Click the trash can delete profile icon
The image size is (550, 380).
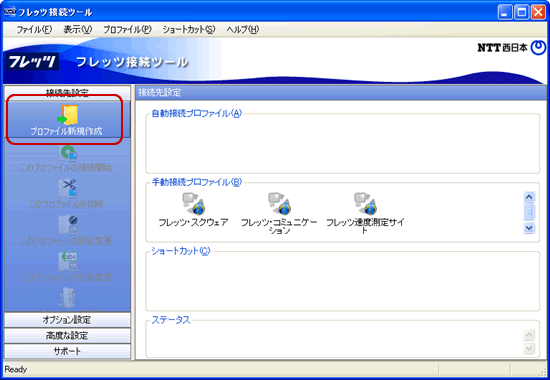[x=67, y=298]
